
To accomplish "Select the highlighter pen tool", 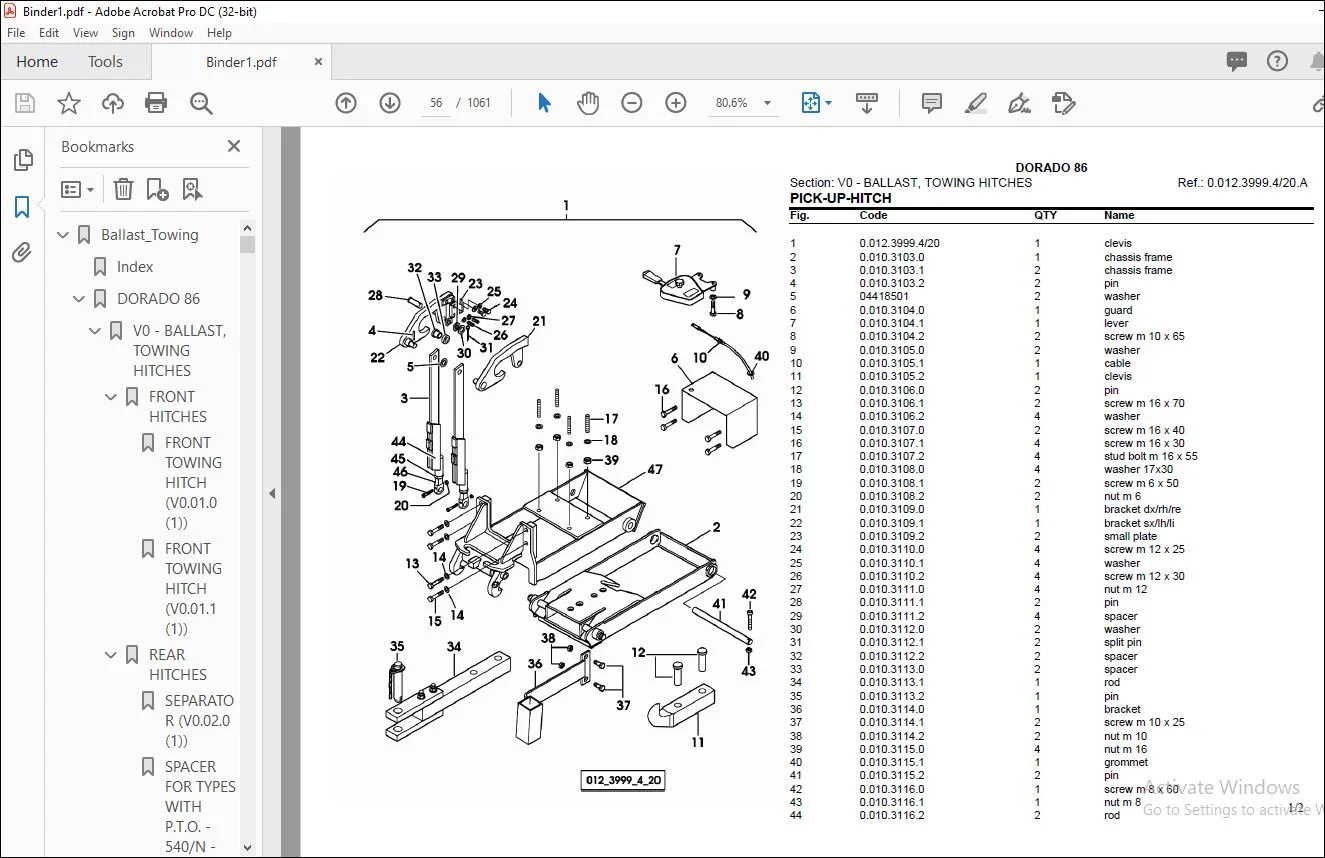I will click(x=976, y=103).
